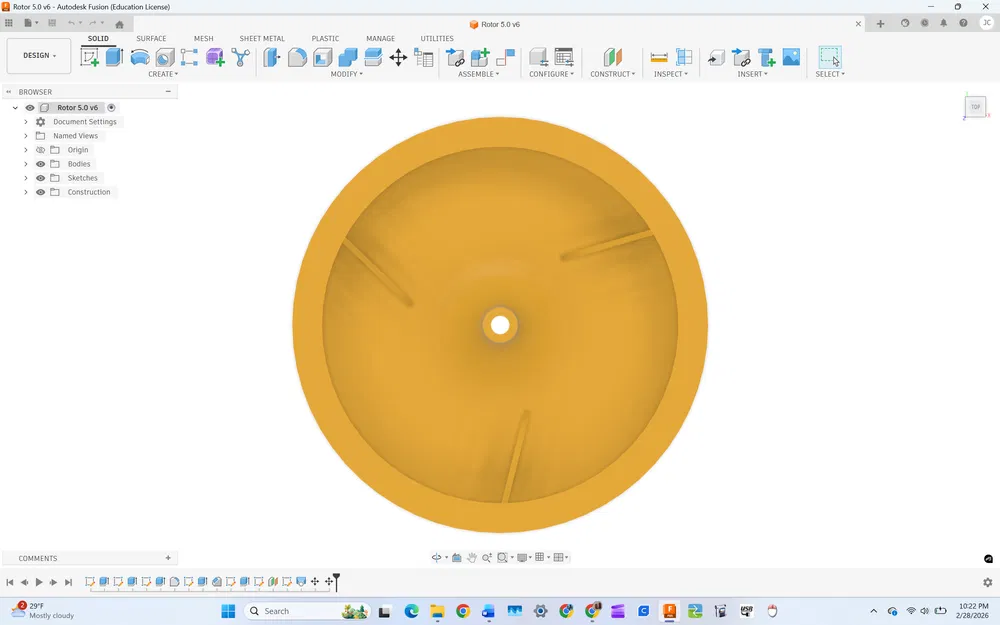
Task: Expand the Bodies folder
Action: coord(26,164)
